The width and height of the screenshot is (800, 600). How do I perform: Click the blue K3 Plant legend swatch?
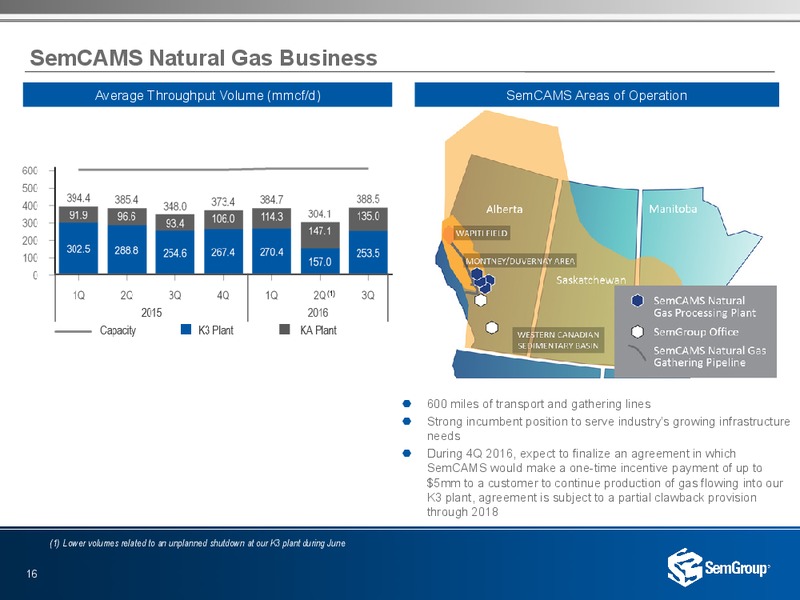click(186, 330)
